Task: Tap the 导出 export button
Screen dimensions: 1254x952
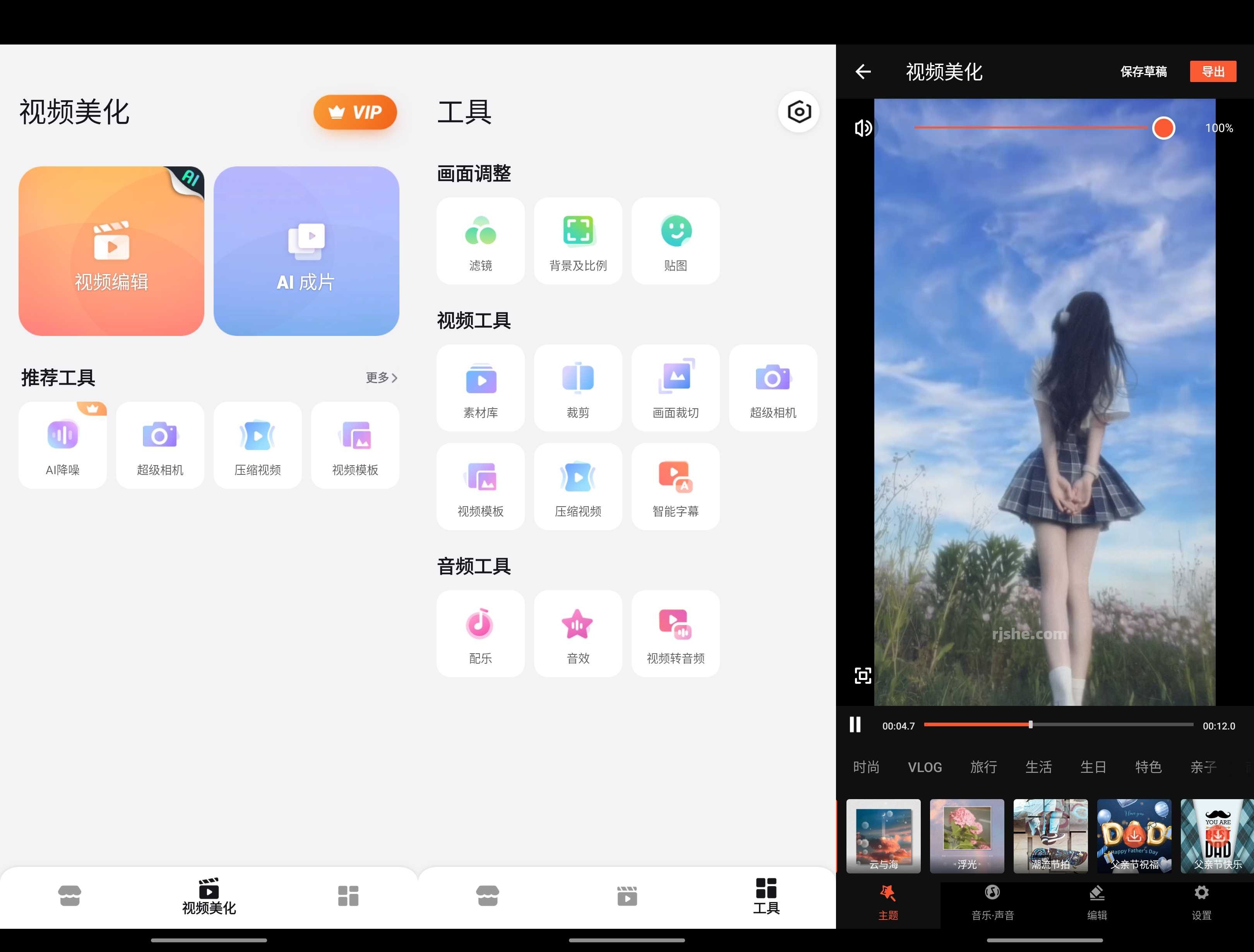Action: (x=1213, y=72)
